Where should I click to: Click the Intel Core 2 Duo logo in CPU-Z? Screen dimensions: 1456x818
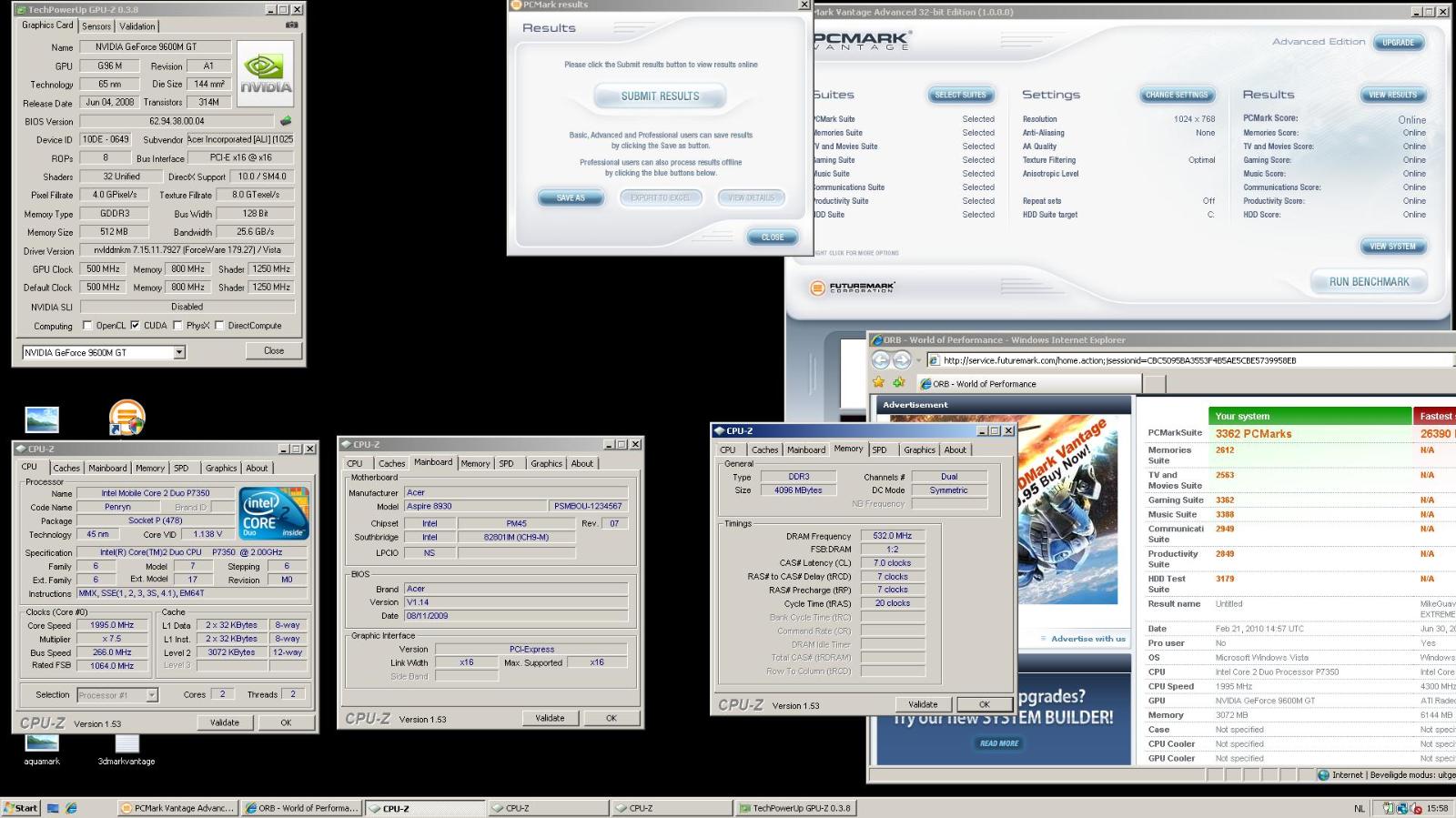(x=274, y=514)
